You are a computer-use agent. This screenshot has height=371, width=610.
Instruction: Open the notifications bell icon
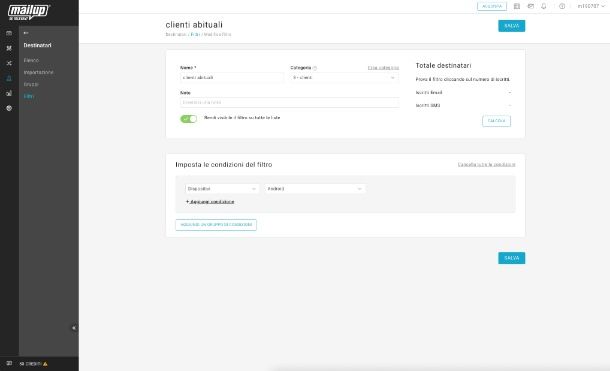pos(544,6)
